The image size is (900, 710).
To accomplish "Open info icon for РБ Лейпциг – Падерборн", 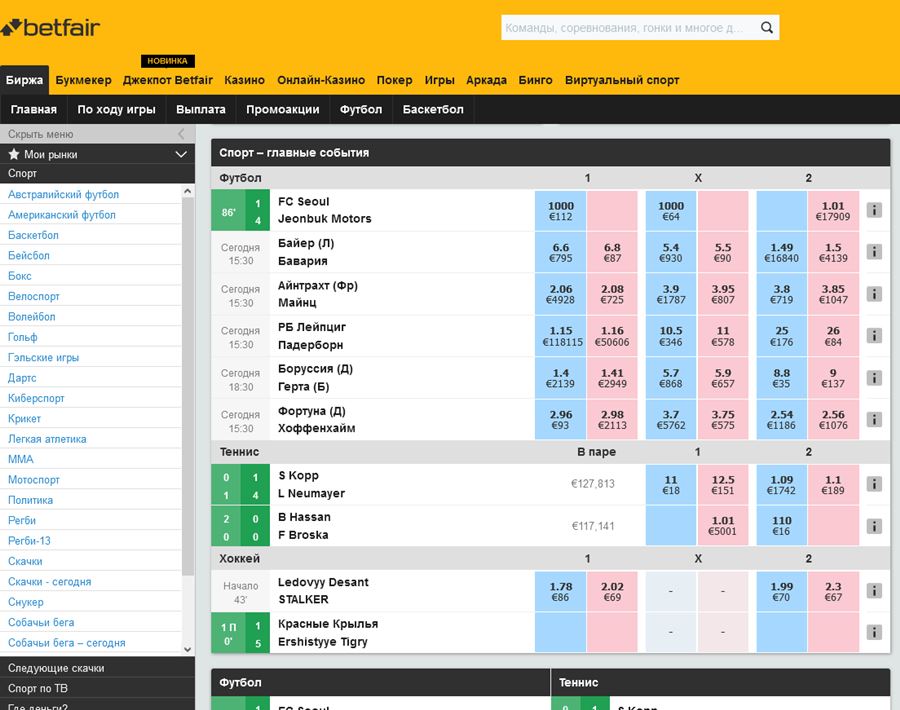I will (874, 336).
